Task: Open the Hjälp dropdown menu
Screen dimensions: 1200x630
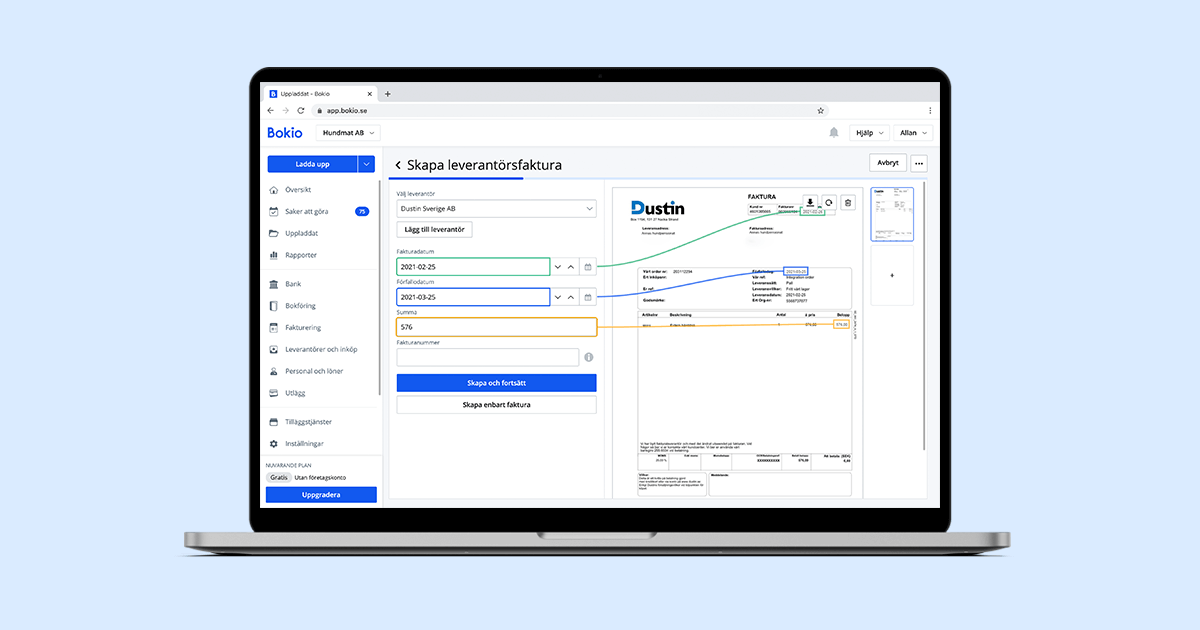Action: (867, 133)
